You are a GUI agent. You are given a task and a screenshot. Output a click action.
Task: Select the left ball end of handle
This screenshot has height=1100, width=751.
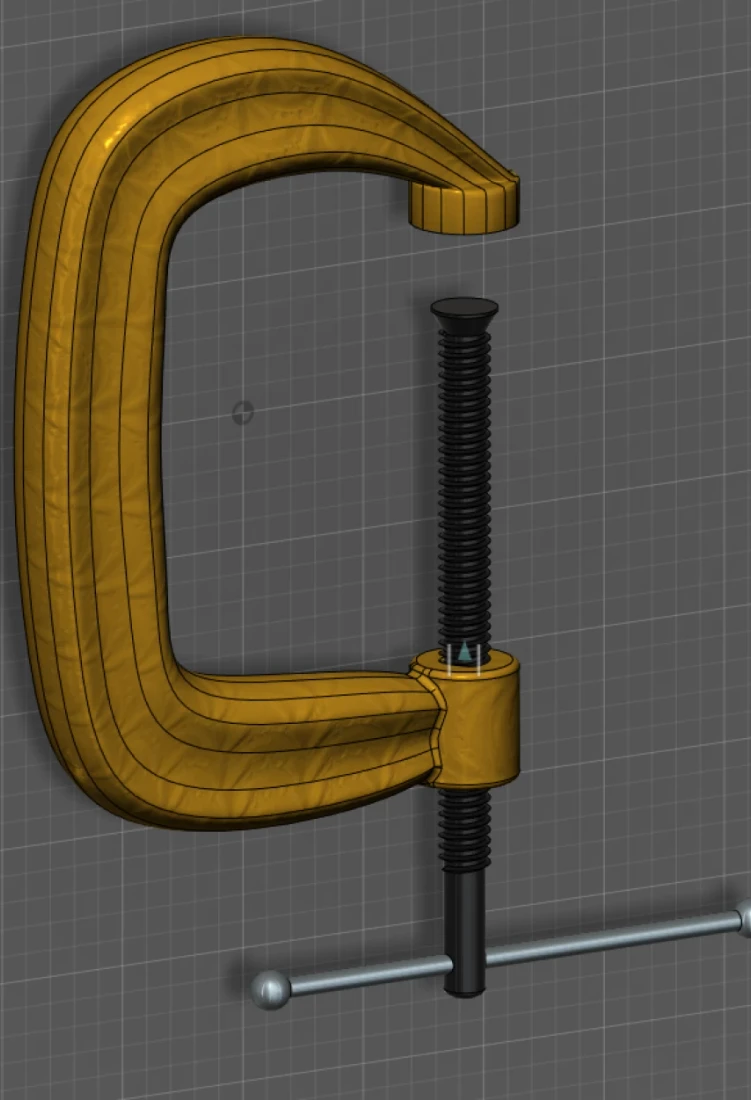pos(271,989)
